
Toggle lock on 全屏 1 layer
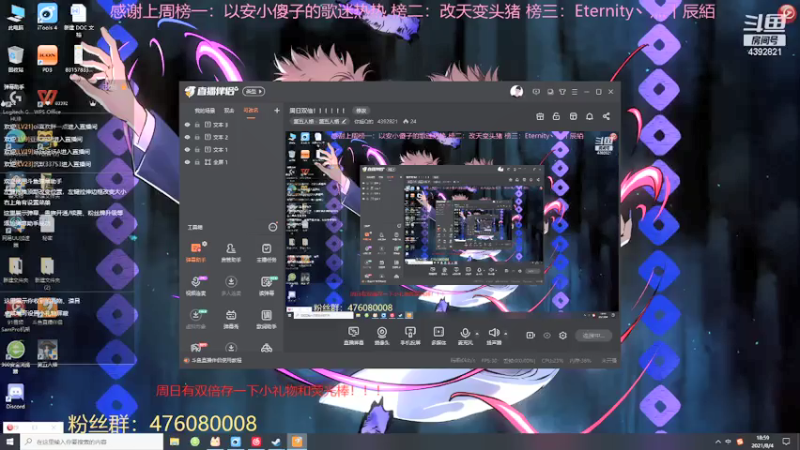click(197, 162)
